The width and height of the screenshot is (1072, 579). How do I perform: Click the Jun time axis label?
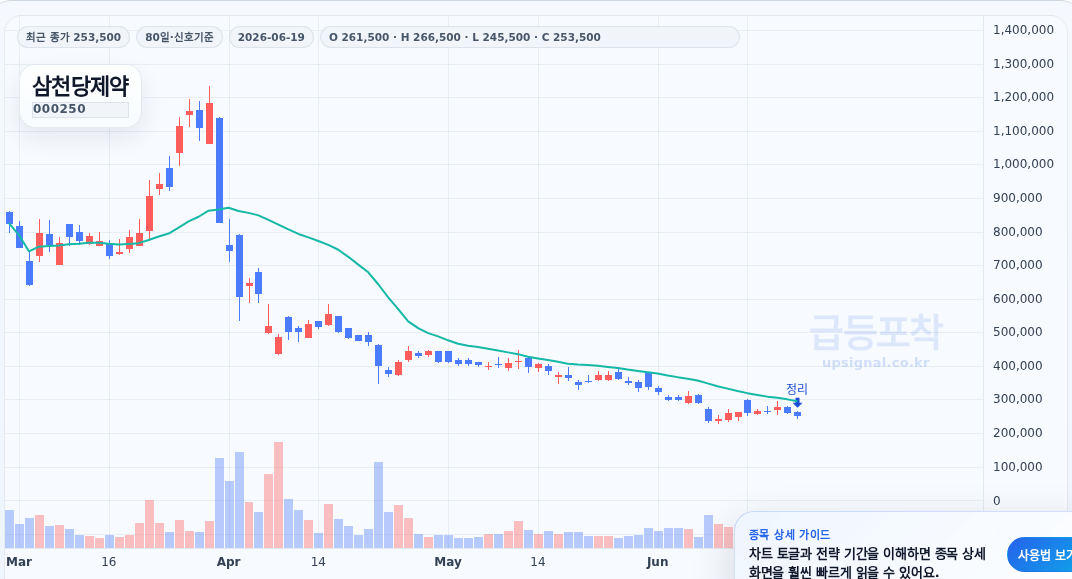coord(657,562)
